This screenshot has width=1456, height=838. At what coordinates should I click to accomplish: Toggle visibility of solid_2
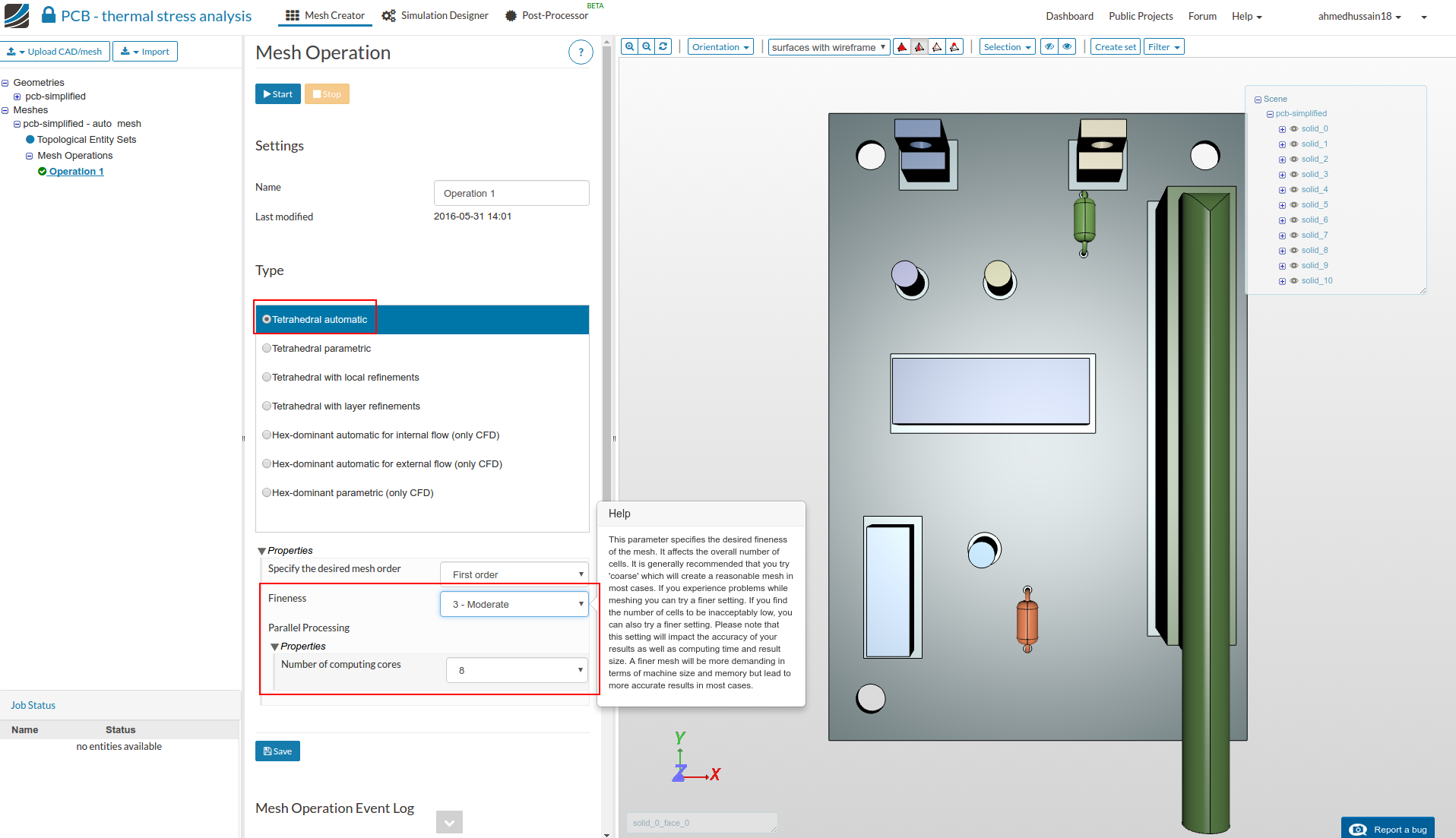pyautogui.click(x=1294, y=160)
